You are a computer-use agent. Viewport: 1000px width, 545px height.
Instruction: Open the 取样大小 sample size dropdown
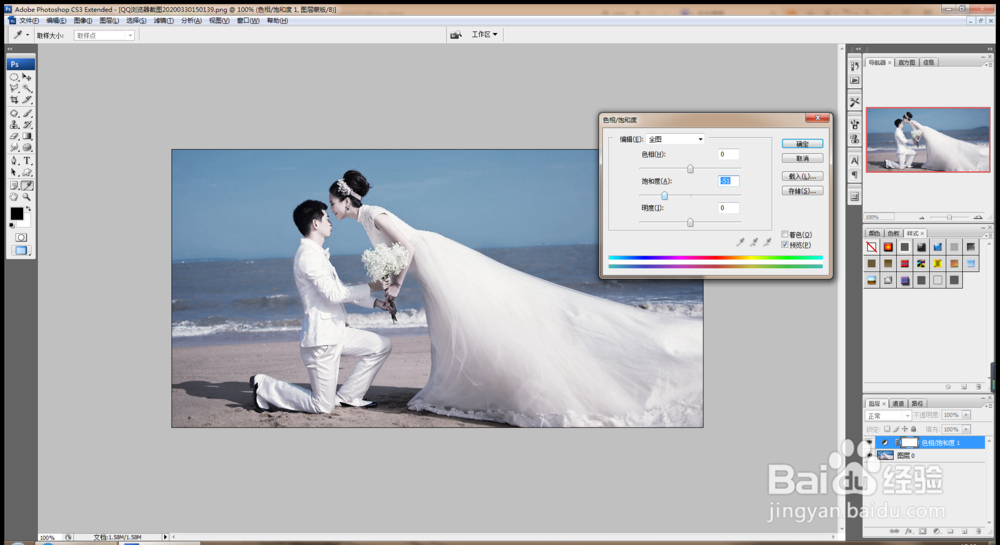coord(105,36)
